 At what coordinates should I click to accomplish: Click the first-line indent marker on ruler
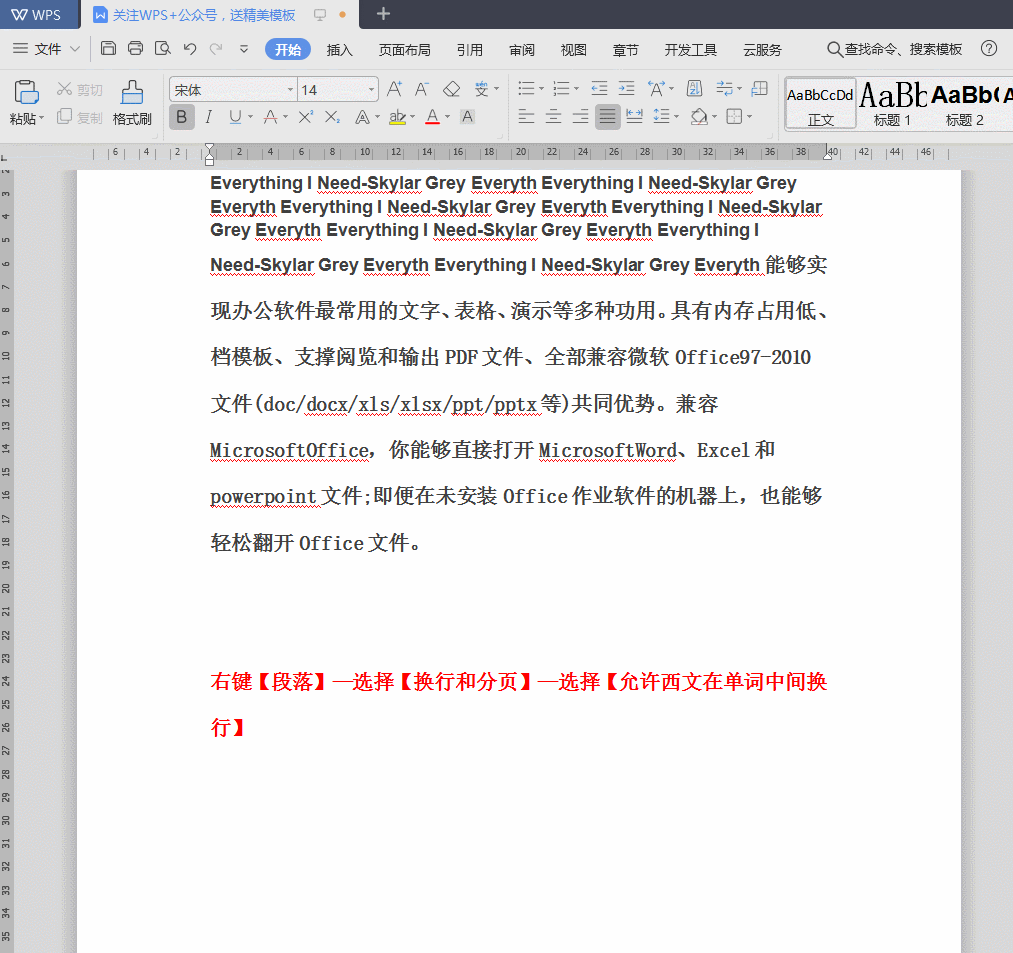coord(209,149)
